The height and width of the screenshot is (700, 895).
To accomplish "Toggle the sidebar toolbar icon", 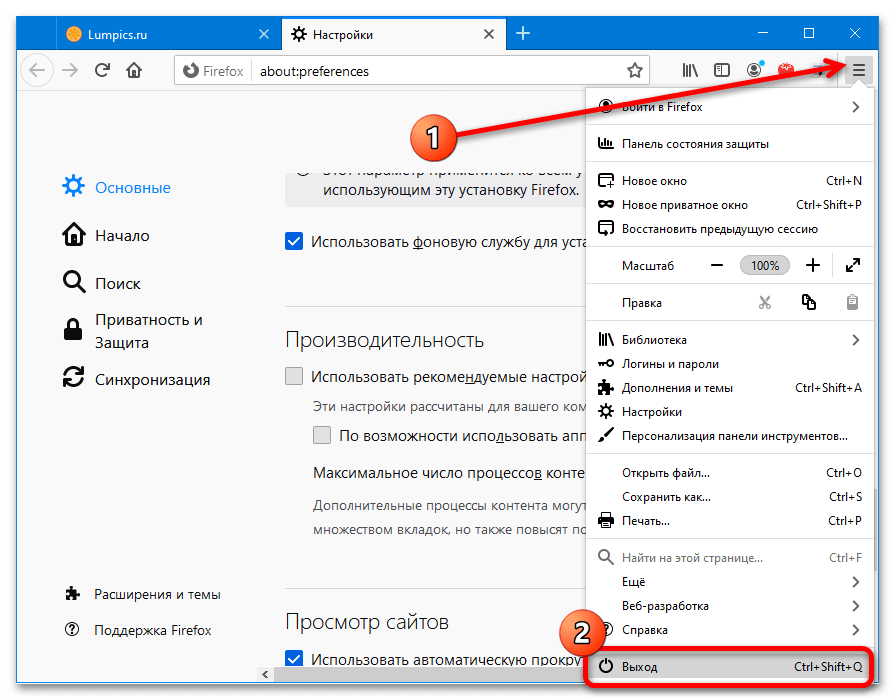I will coord(722,70).
